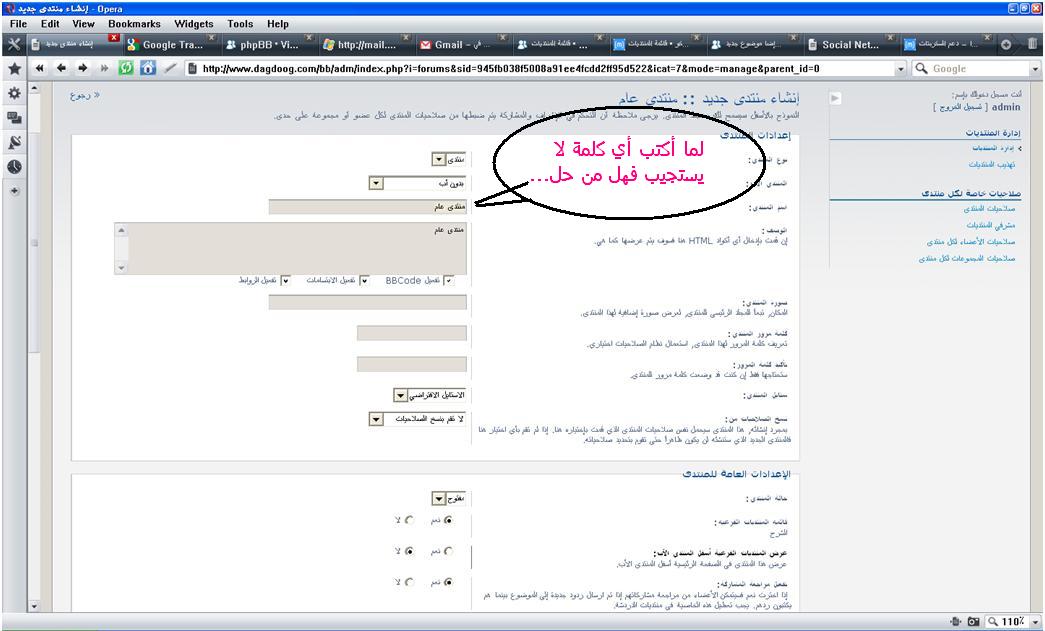Click the admin username link
This screenshot has height=631, width=1045.
(1004, 107)
